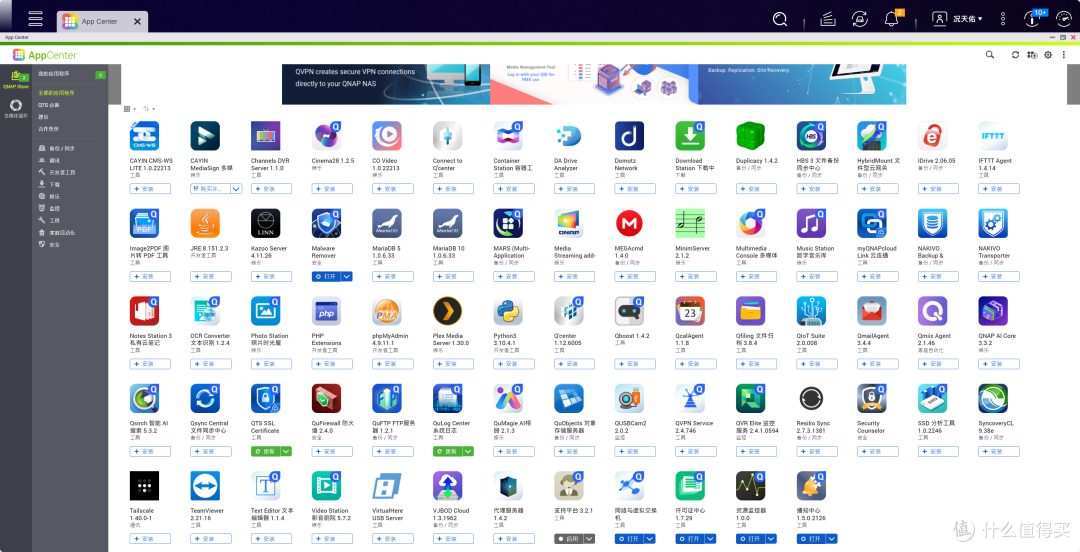This screenshot has height=552, width=1080.
Task: Expand Malware Remover open button dropdown arrow
Action: 346,276
